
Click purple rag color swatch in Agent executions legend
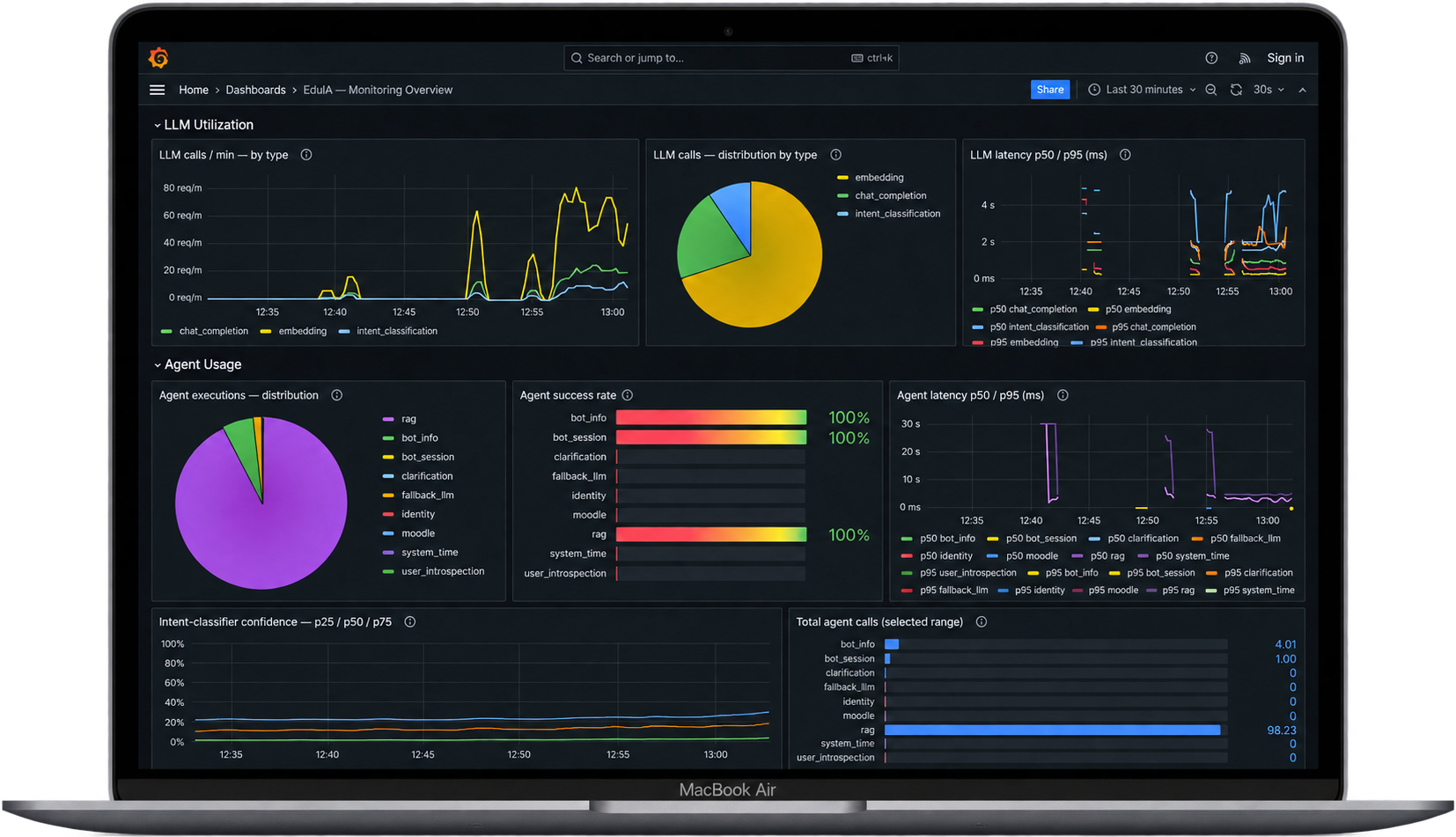(388, 419)
